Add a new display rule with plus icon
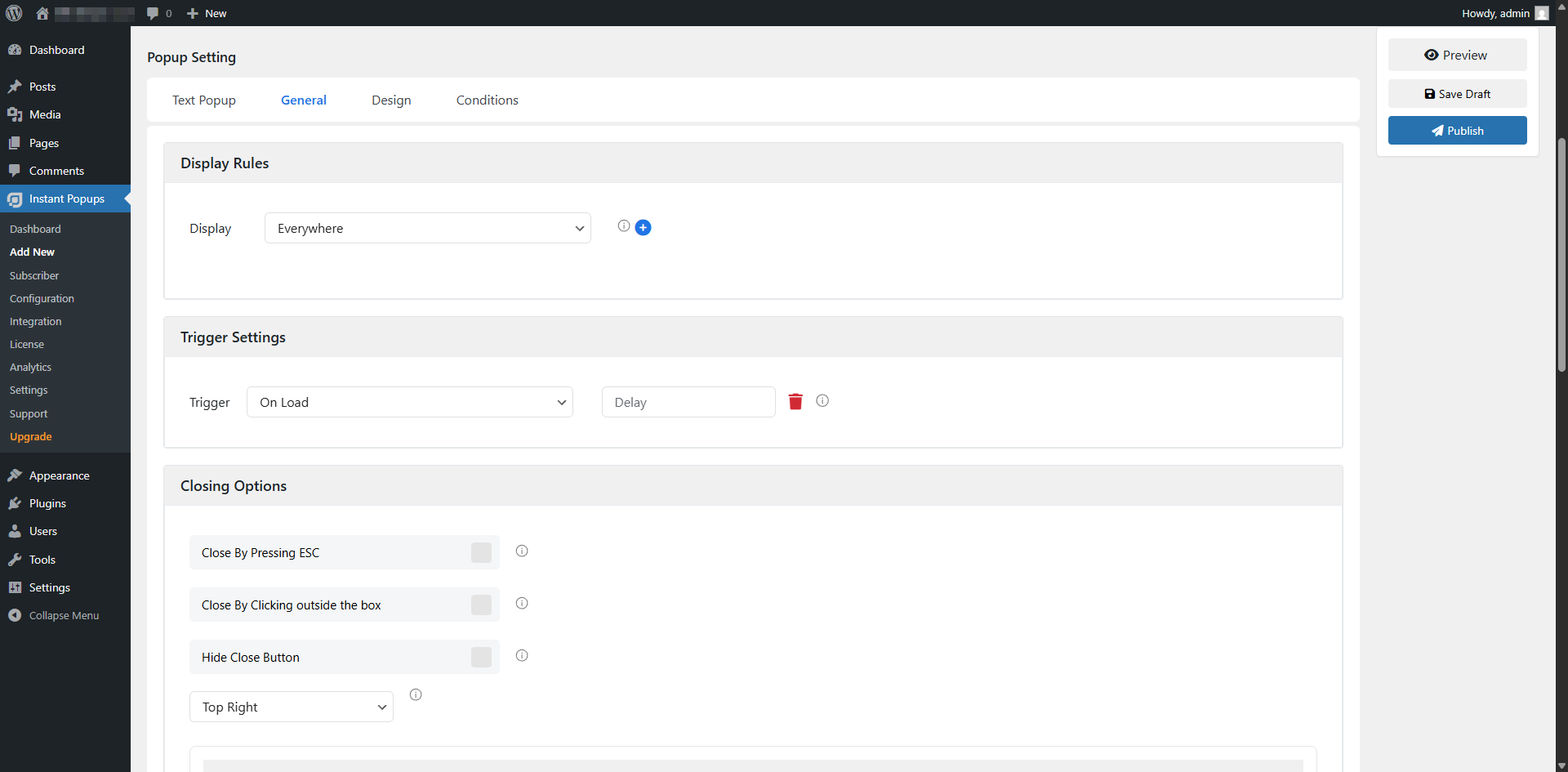This screenshot has height=772, width=1568. click(644, 228)
